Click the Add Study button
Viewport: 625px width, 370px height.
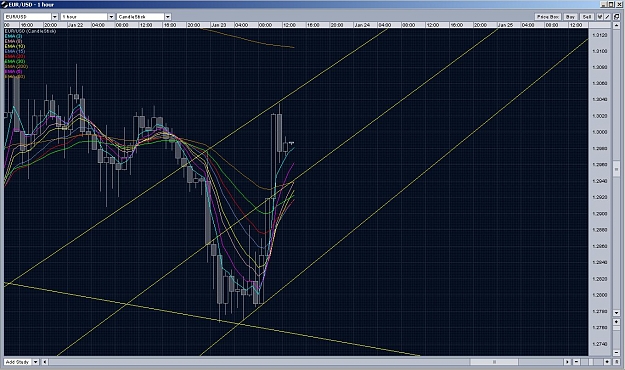coord(18,362)
